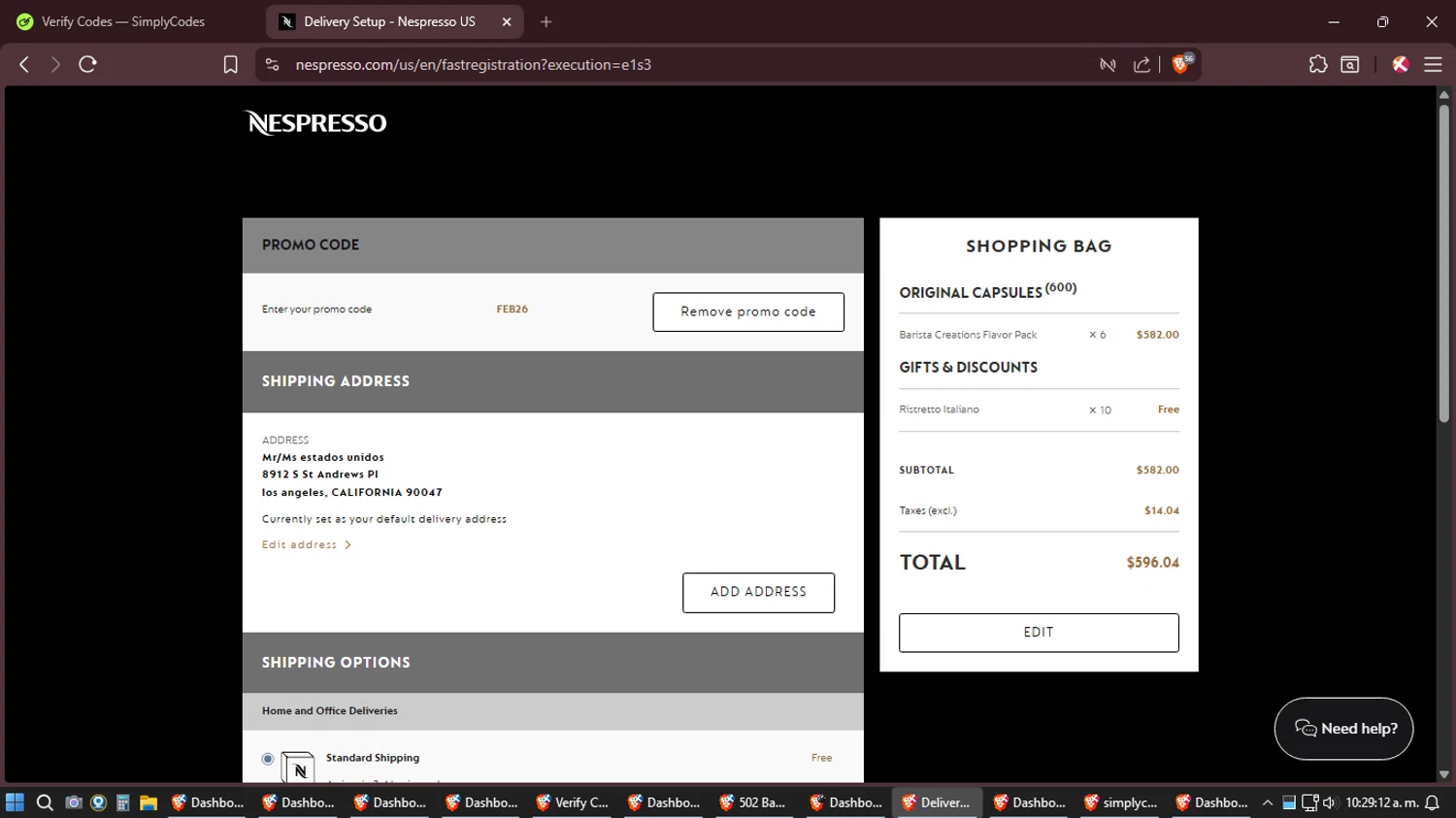
Task: Open the Windows Start menu
Action: tap(15, 802)
